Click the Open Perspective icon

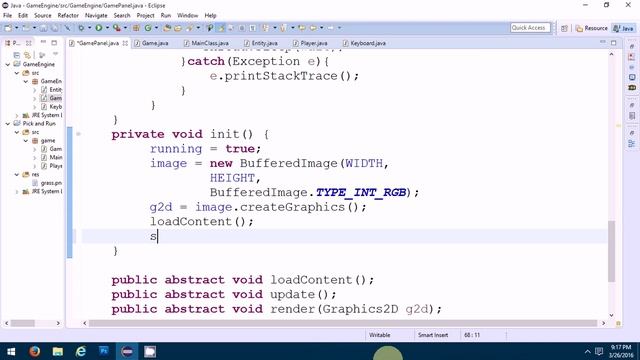tap(564, 28)
